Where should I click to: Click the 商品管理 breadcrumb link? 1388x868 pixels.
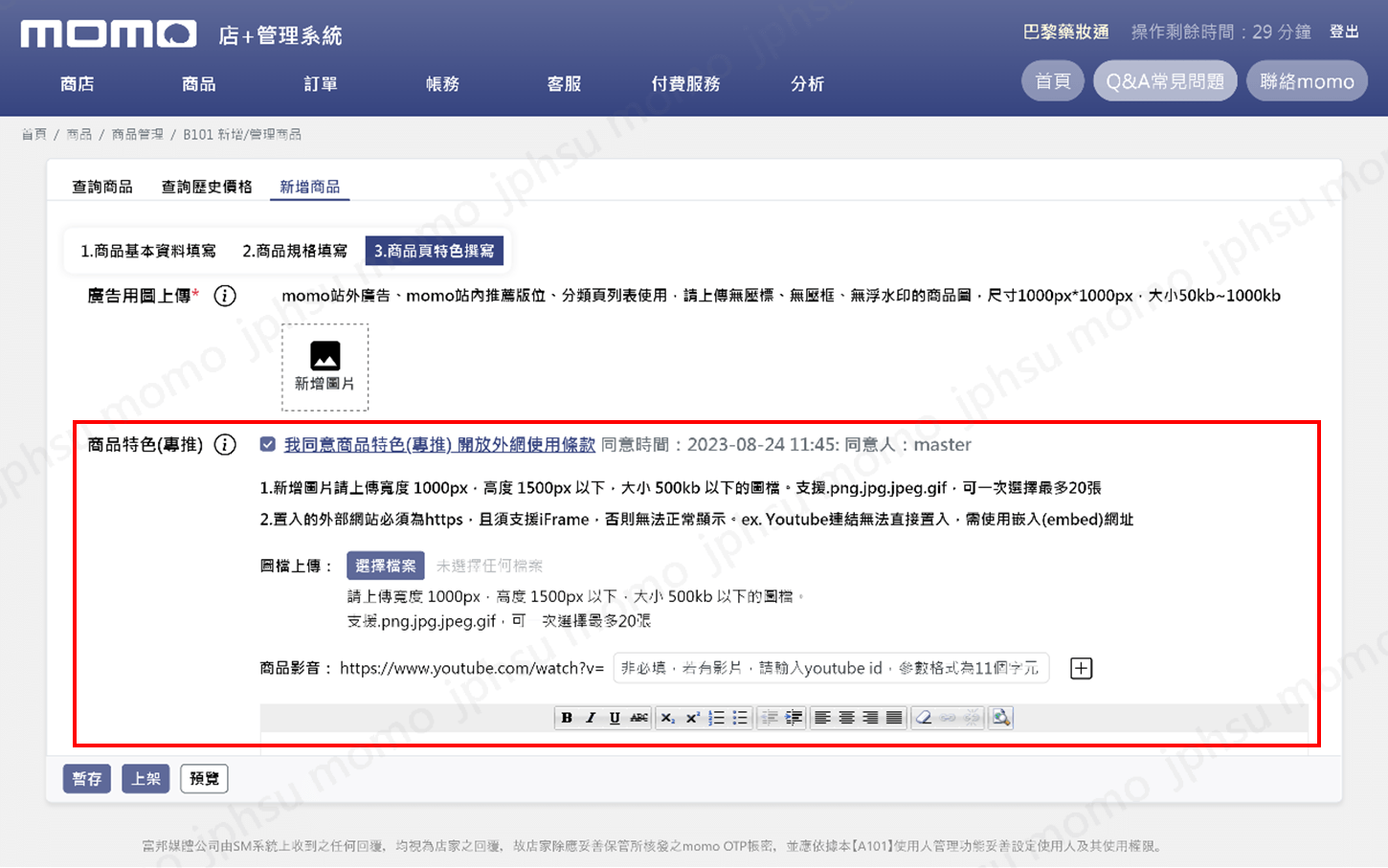(x=137, y=134)
